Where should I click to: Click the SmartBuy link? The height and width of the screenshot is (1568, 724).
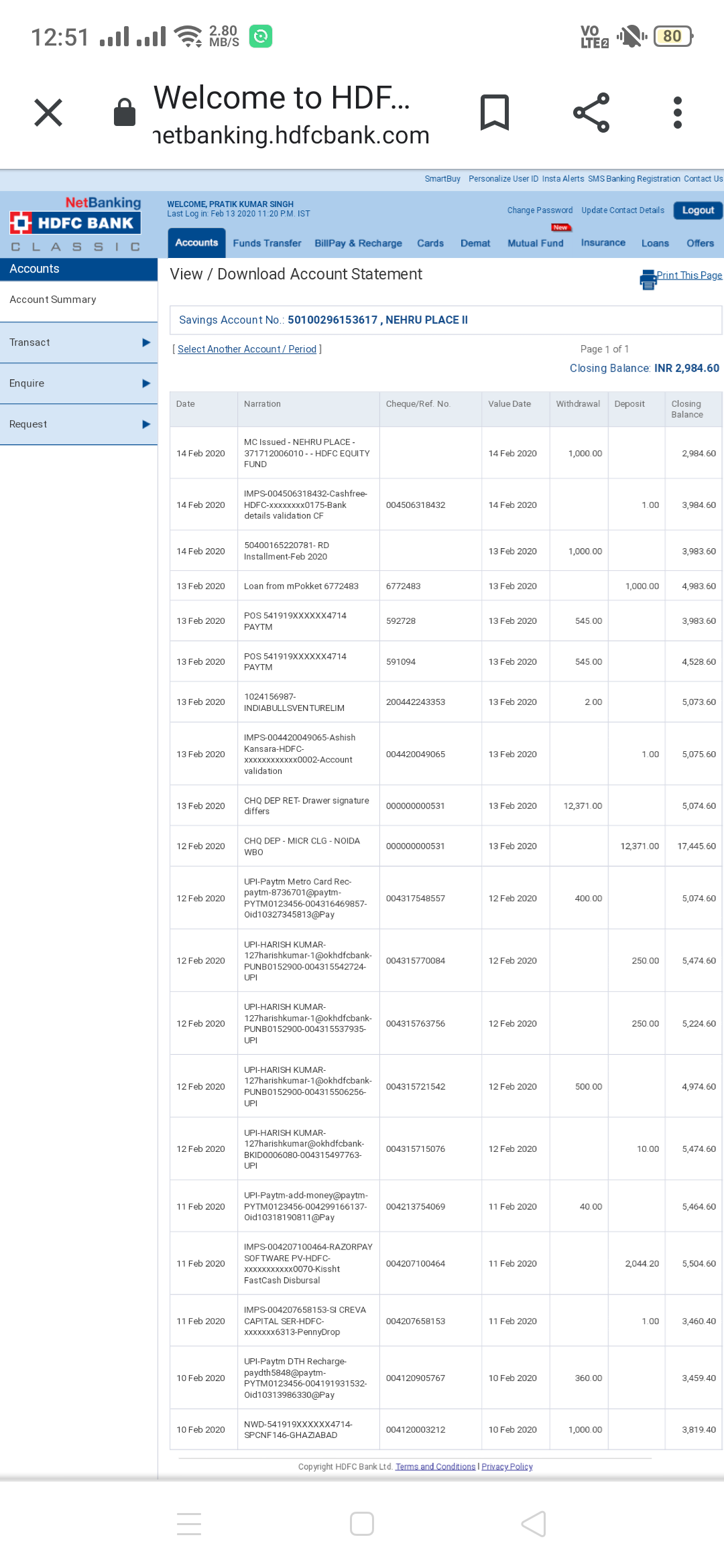[x=442, y=179]
